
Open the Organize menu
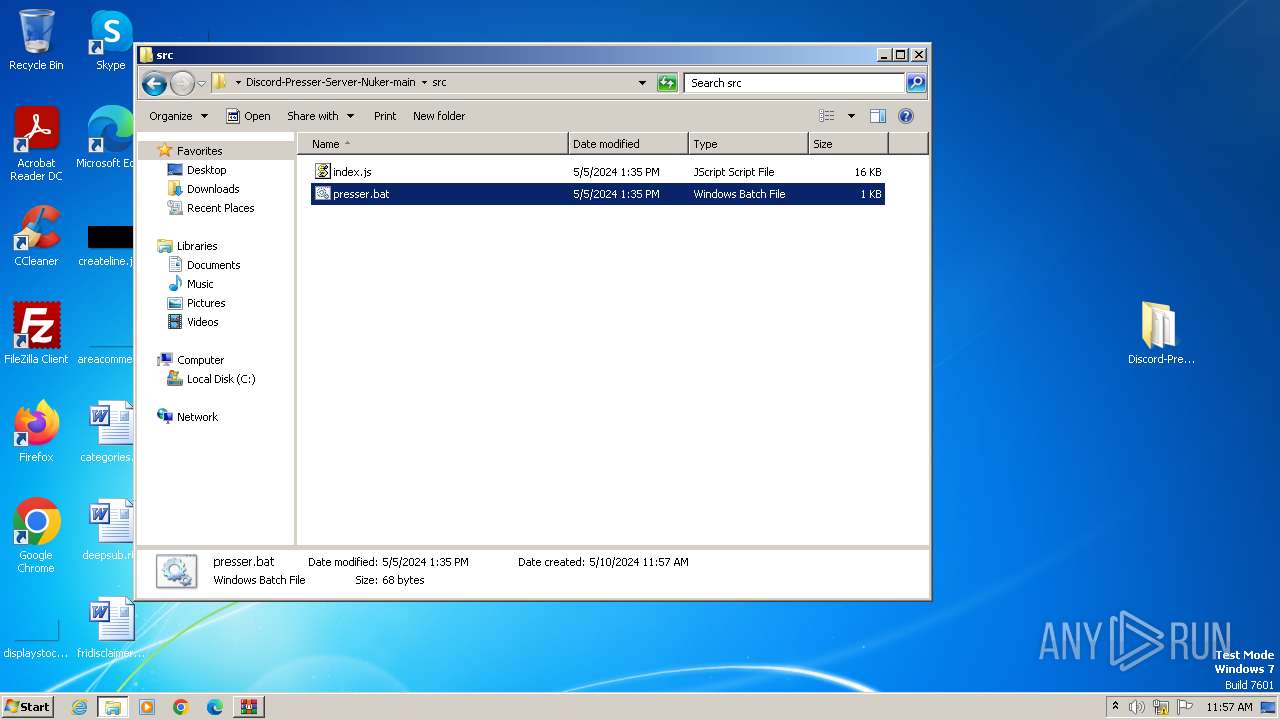178,116
